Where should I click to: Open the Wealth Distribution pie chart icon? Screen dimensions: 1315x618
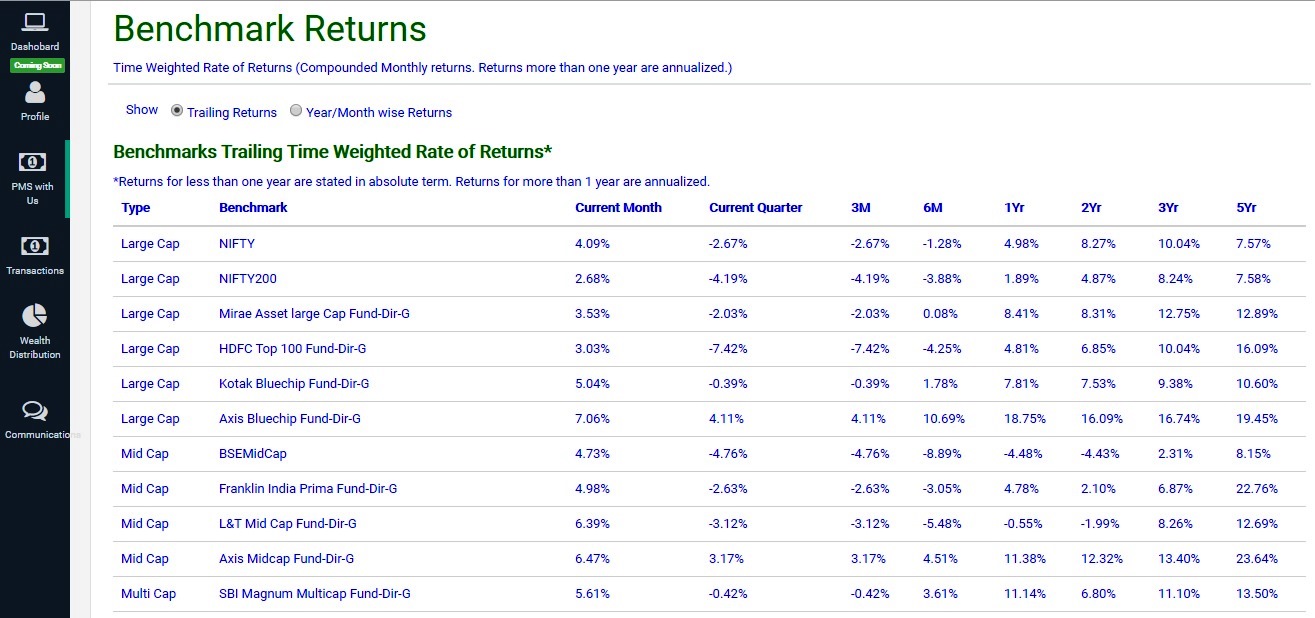tap(35, 316)
